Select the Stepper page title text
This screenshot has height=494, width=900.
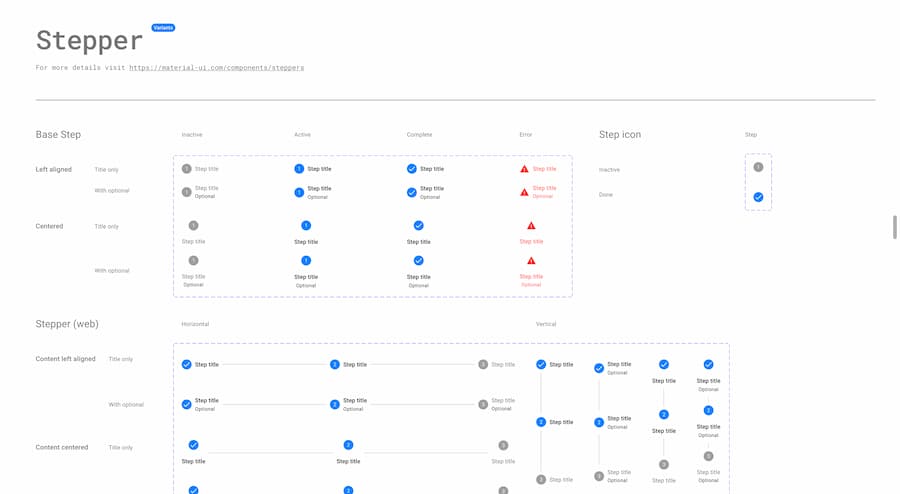pos(89,41)
